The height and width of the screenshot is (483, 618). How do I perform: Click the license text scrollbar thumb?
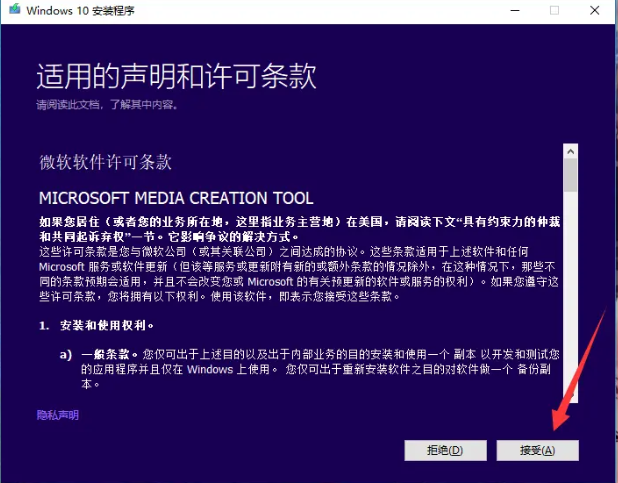pos(570,175)
